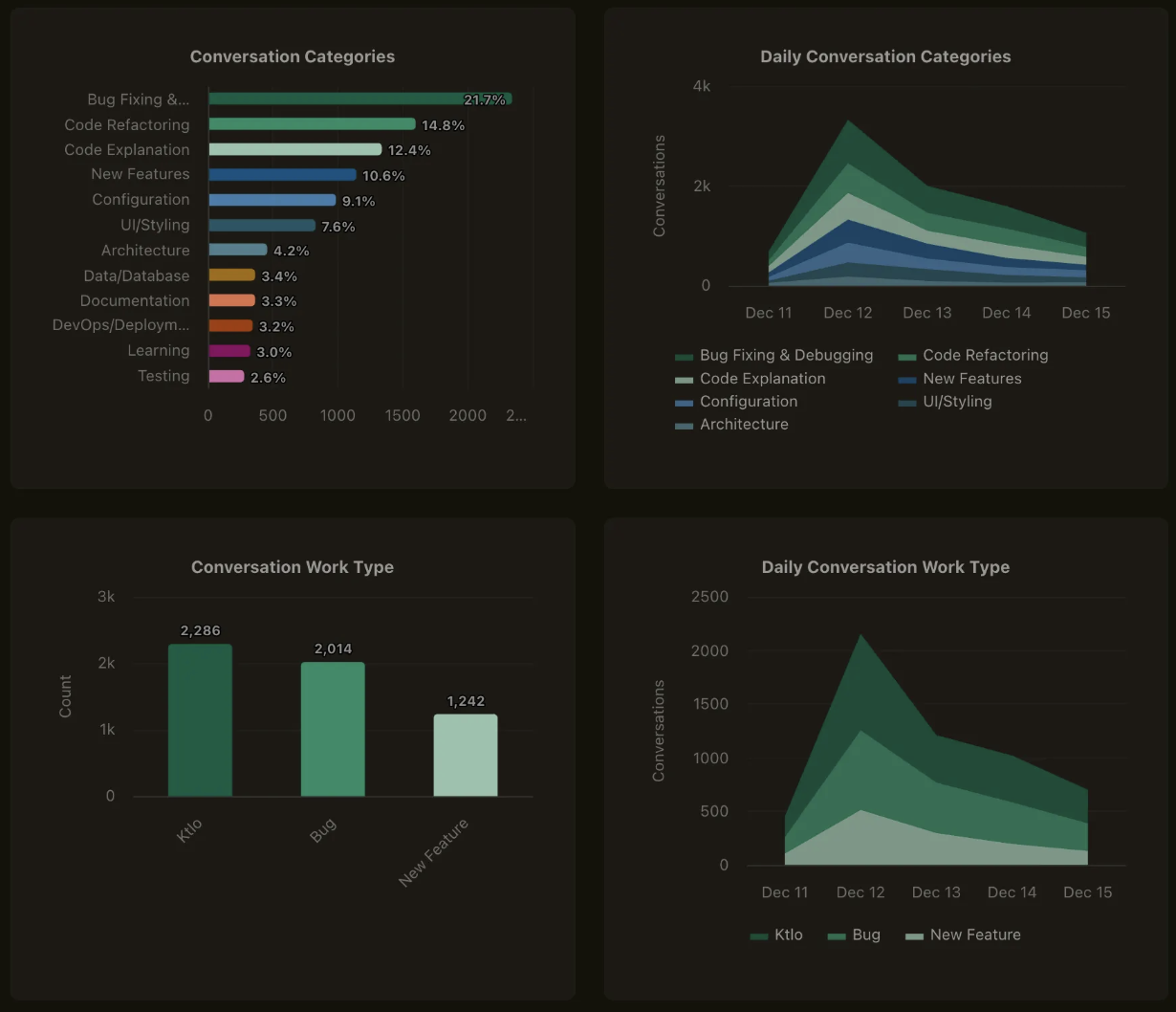Click the Bug Fixing 21.7% bar
This screenshot has height=1012, width=1176.
tap(360, 99)
